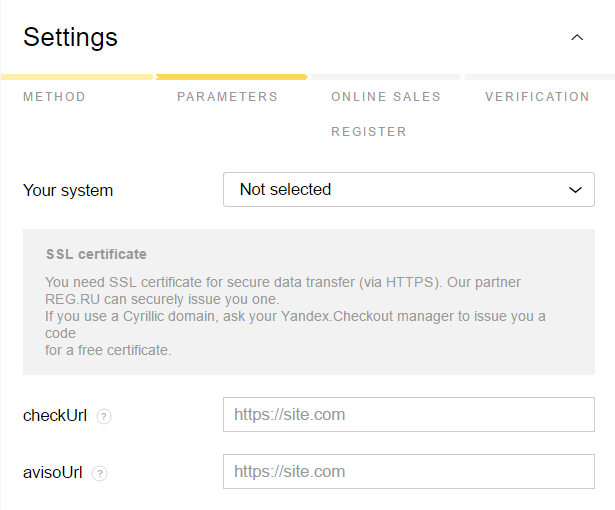Click the highlighted progress segment above PARAMETERS
This screenshot has width=615, height=510.
(231, 77)
